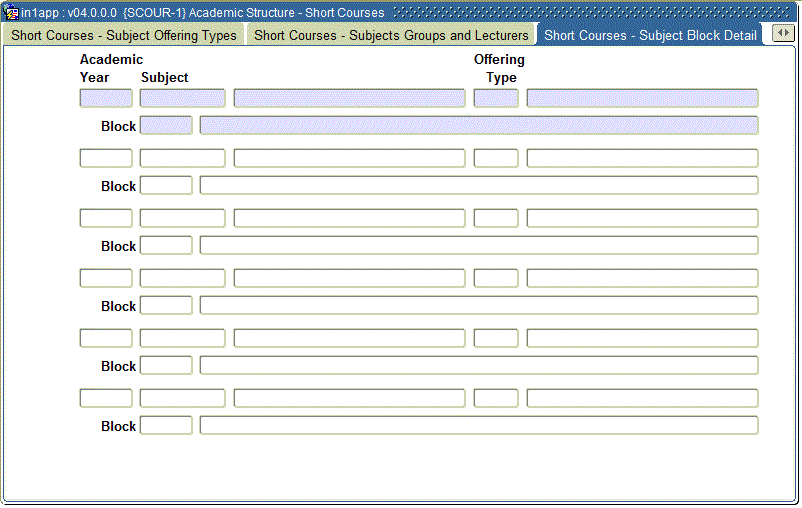Click the first record's Block code field

[x=166, y=126]
